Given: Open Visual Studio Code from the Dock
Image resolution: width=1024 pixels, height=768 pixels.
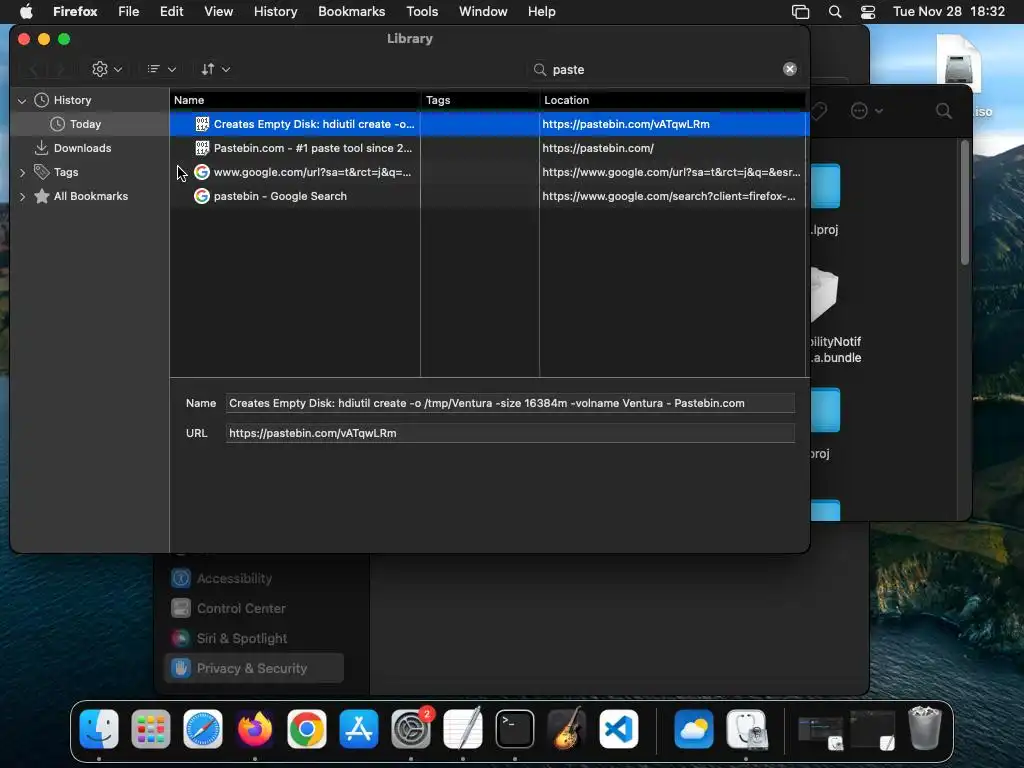Looking at the screenshot, I should pyautogui.click(x=618, y=729).
